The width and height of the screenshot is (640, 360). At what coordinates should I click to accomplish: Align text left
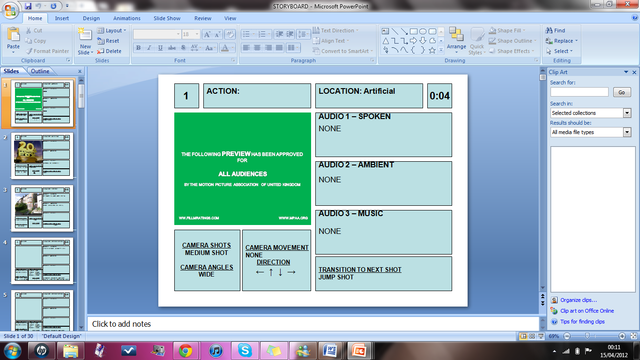point(246,48)
